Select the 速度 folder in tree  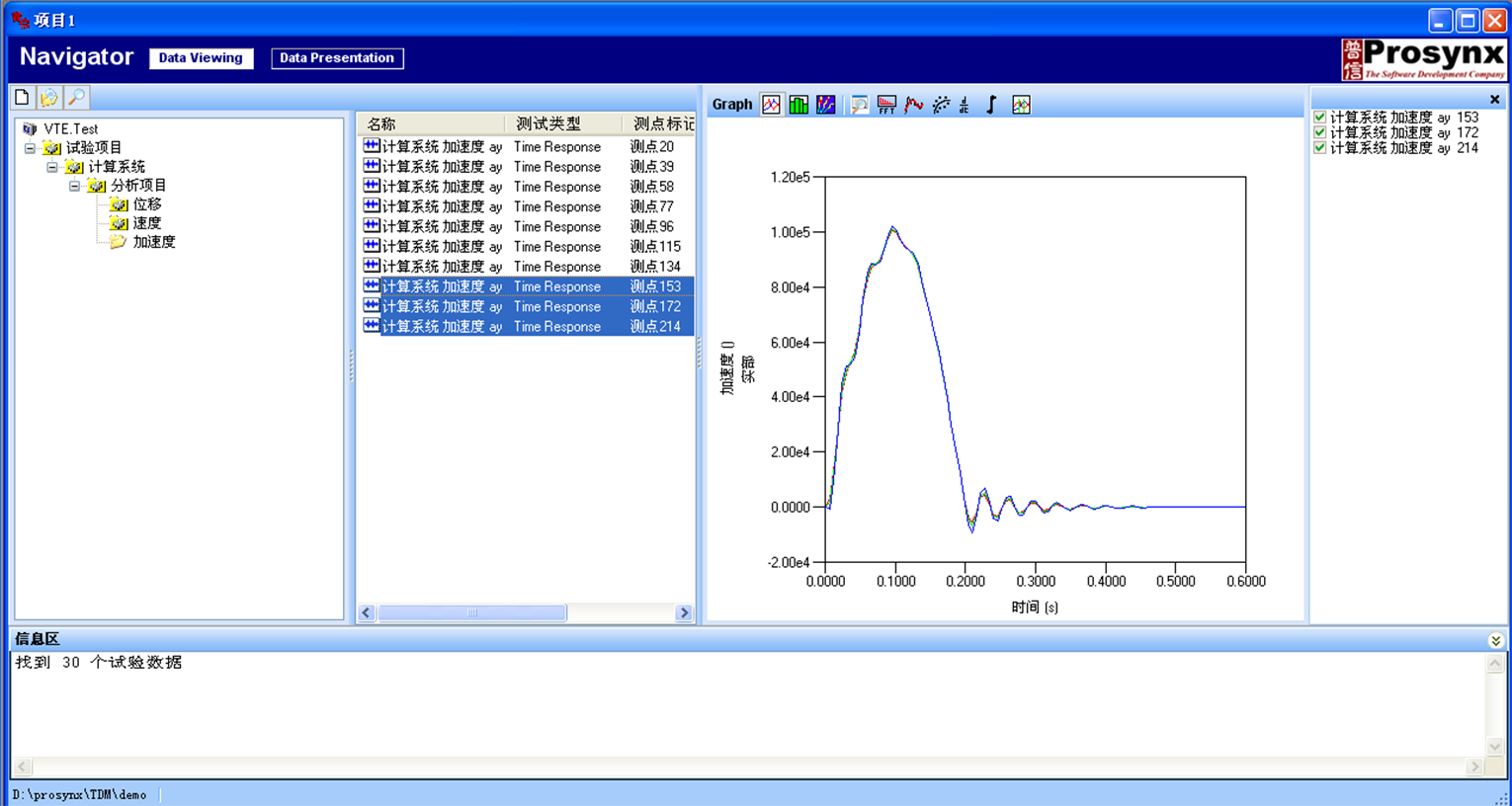[146, 223]
